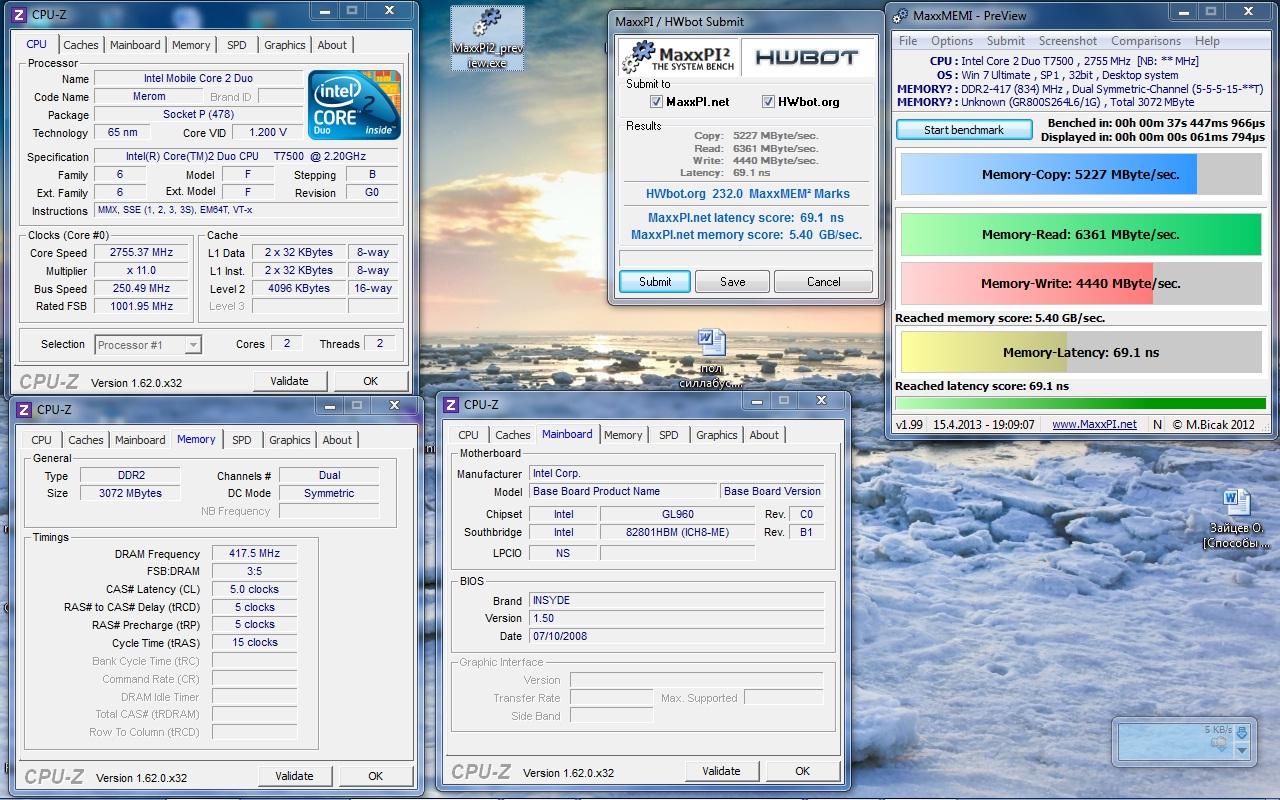1280x800 pixels.
Task: Click the HWBOT logo banner
Action: pos(806,57)
